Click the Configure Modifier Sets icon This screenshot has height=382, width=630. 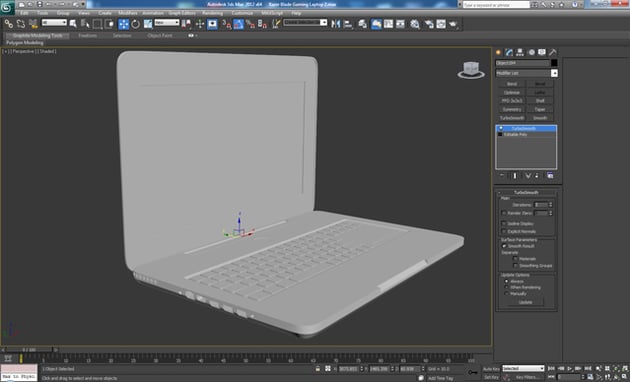(x=550, y=176)
